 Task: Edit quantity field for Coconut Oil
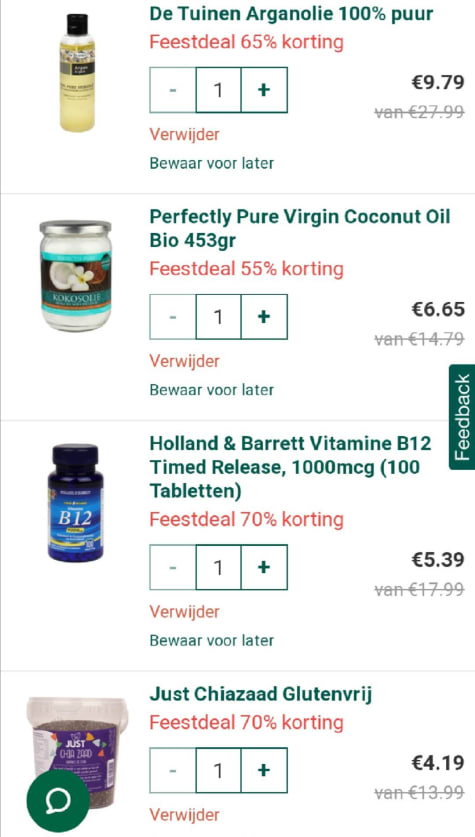click(218, 317)
